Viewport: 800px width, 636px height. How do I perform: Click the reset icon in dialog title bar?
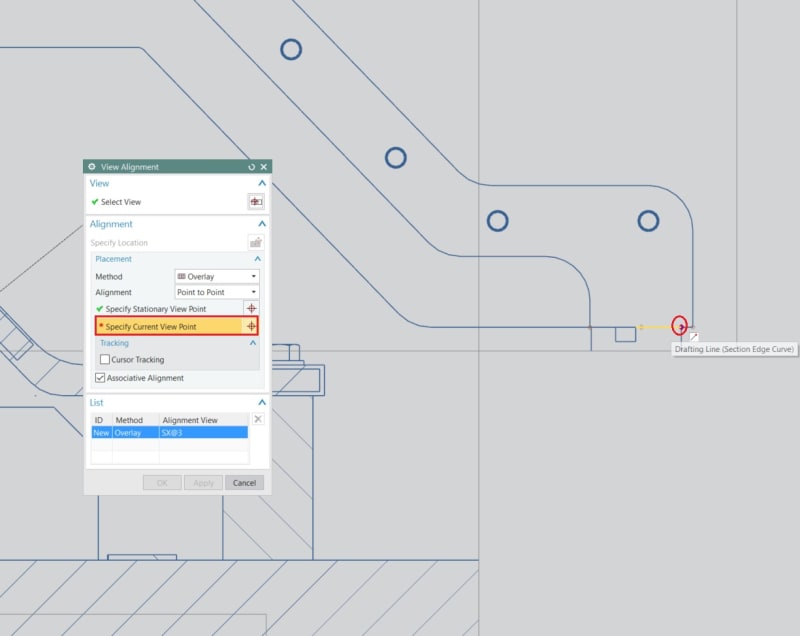click(x=252, y=167)
